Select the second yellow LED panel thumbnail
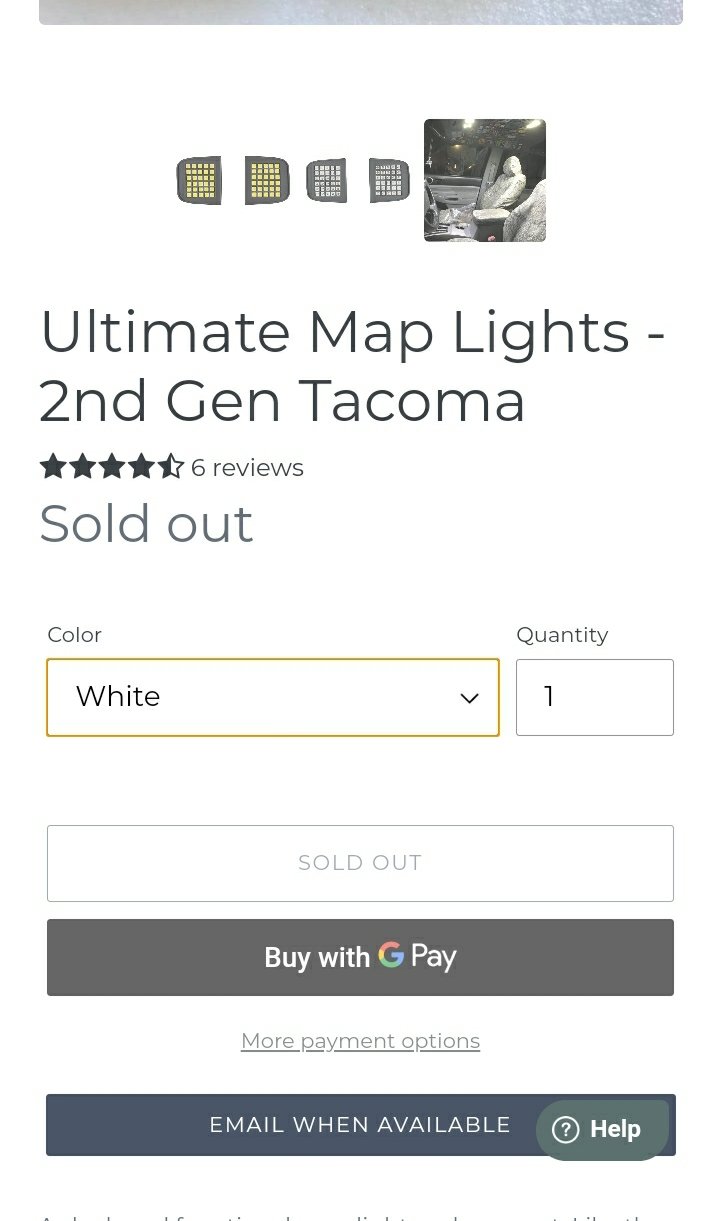This screenshot has height=1221, width=712. [x=266, y=181]
